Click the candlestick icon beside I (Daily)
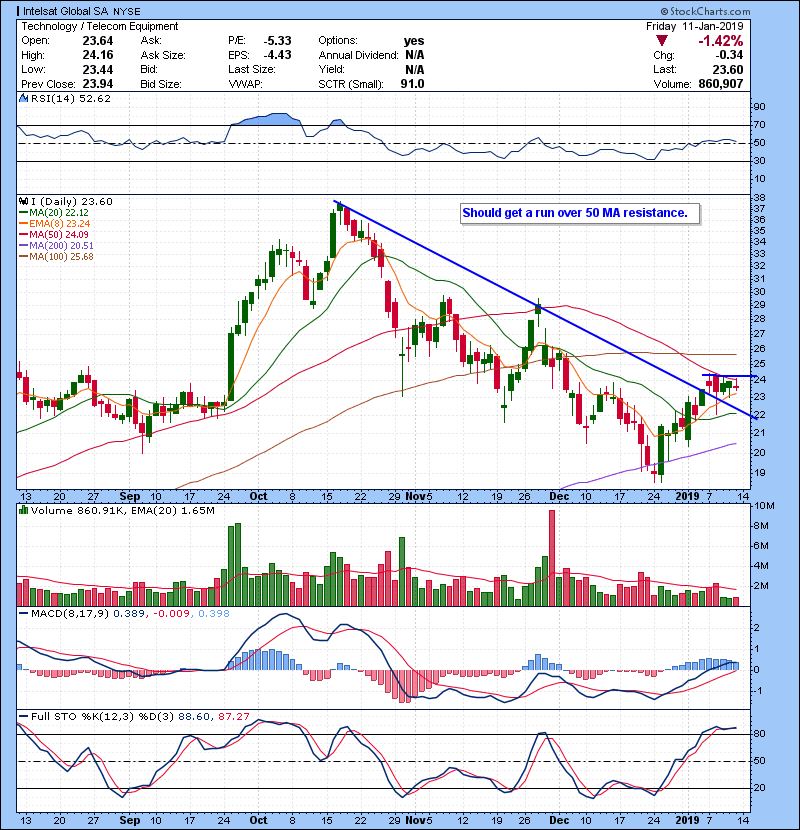Viewport: 800px width, 830px height. 23,202
